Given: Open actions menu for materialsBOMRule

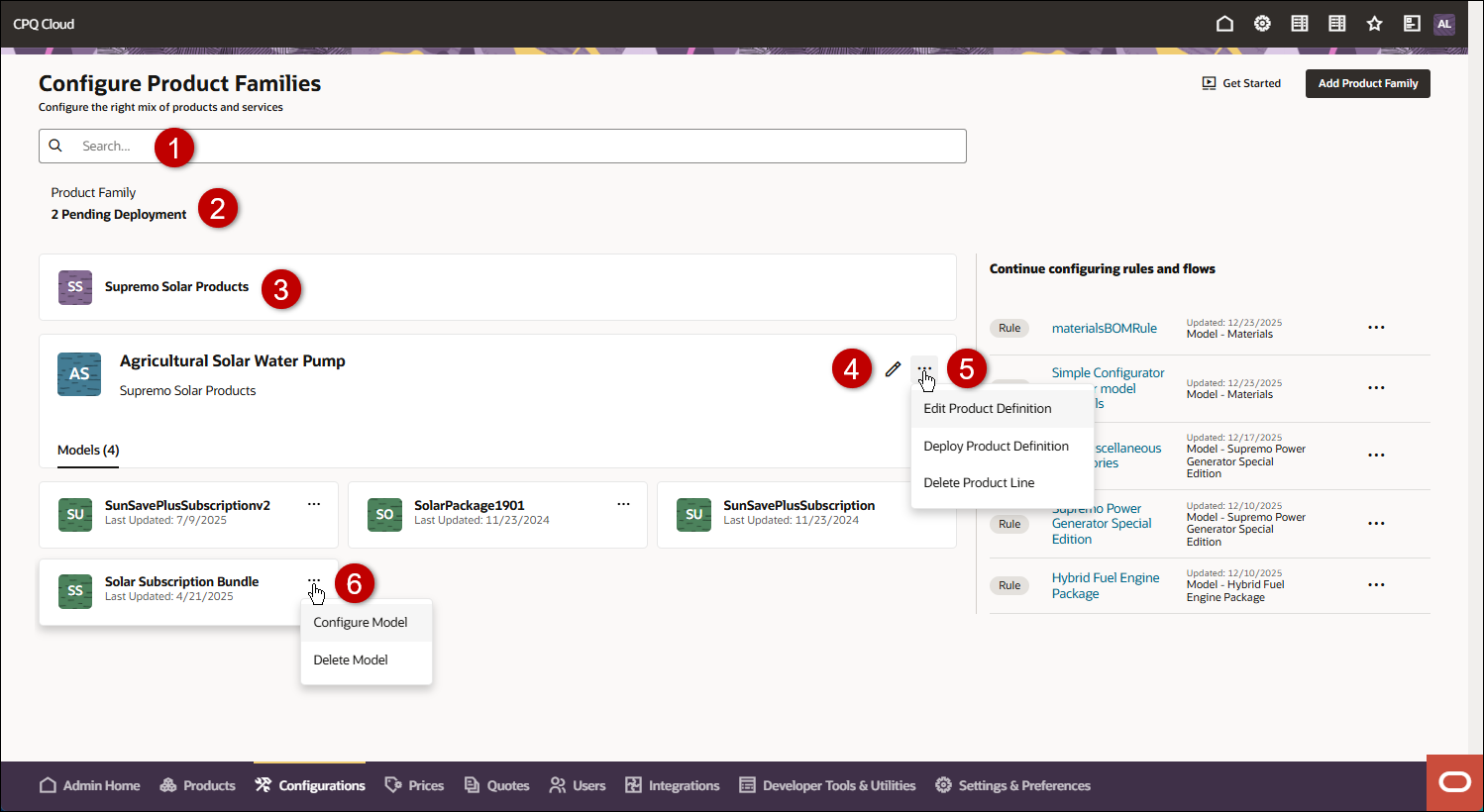Looking at the screenshot, I should click(1376, 327).
